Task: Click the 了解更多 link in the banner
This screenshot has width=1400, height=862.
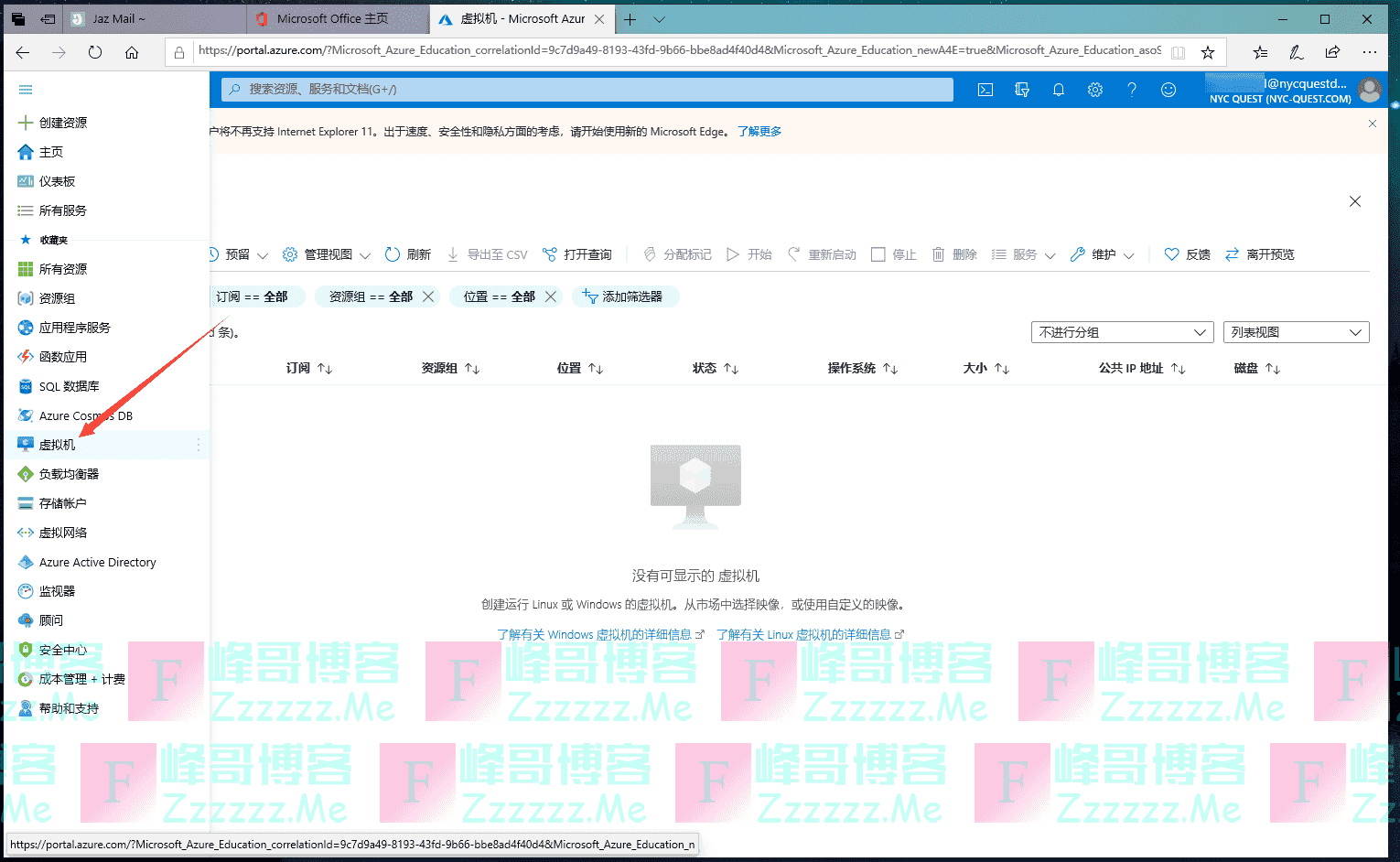Action: [x=759, y=132]
